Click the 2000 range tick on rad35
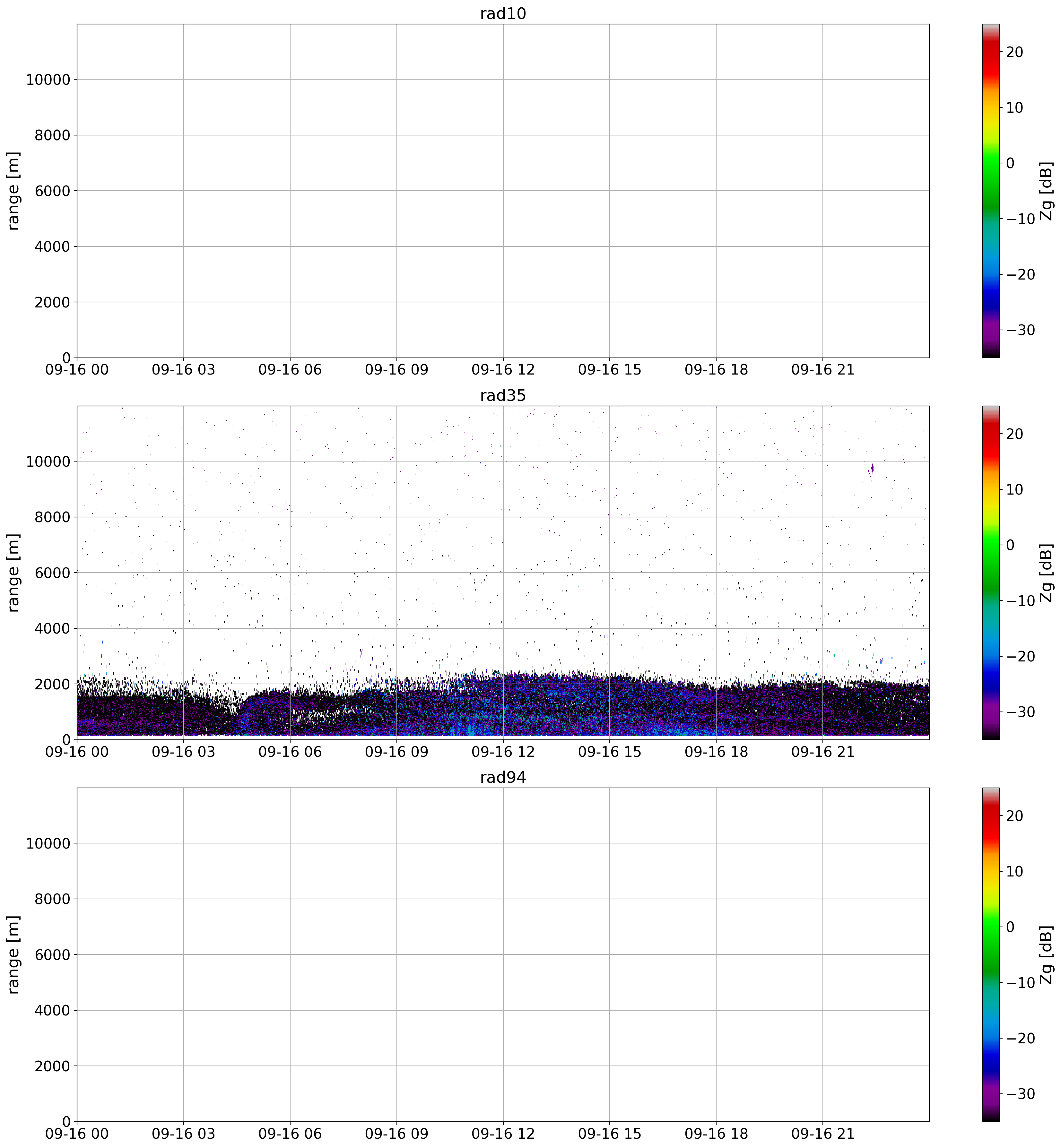Image resolution: width=1061 pixels, height=1148 pixels. pos(52,684)
